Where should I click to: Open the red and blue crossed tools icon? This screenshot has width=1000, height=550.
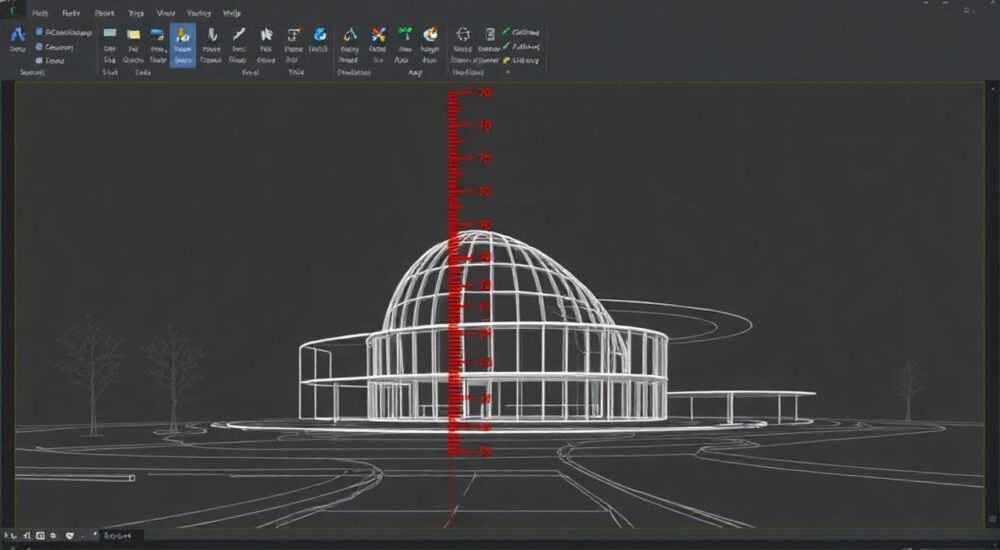click(x=378, y=34)
